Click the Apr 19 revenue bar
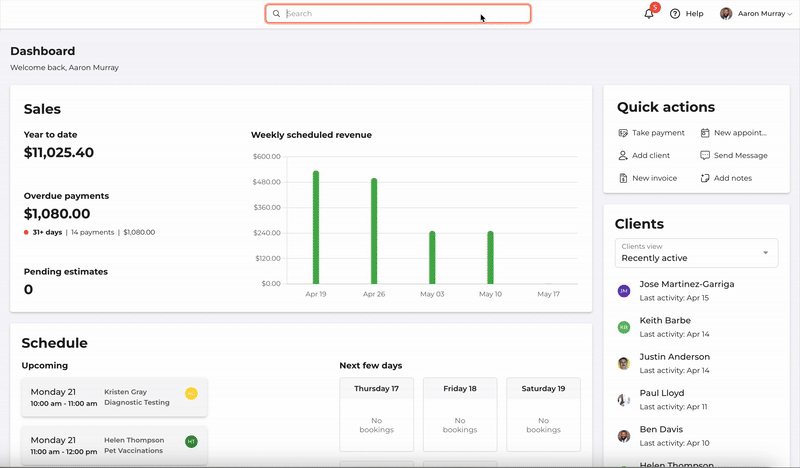 point(316,227)
